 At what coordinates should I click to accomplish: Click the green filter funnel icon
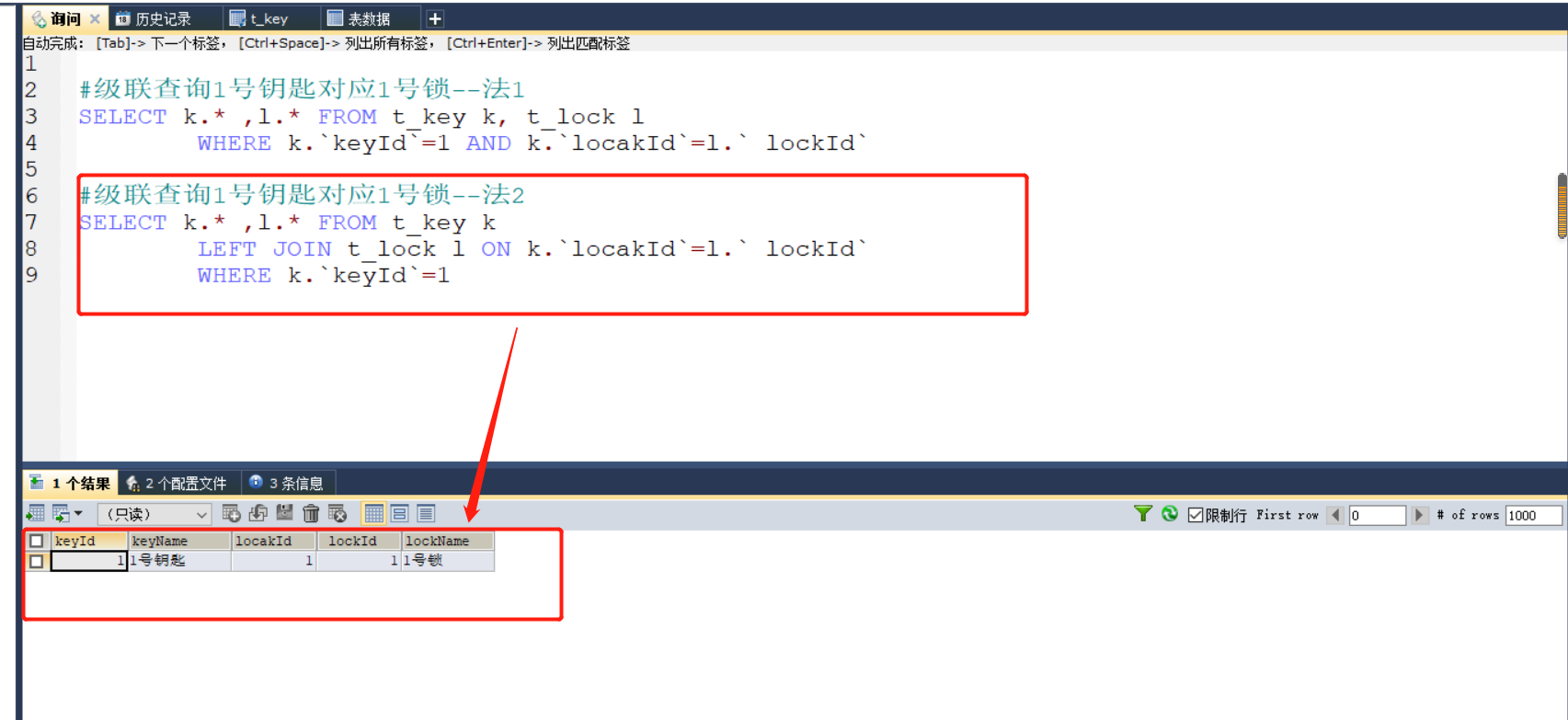tap(1143, 514)
